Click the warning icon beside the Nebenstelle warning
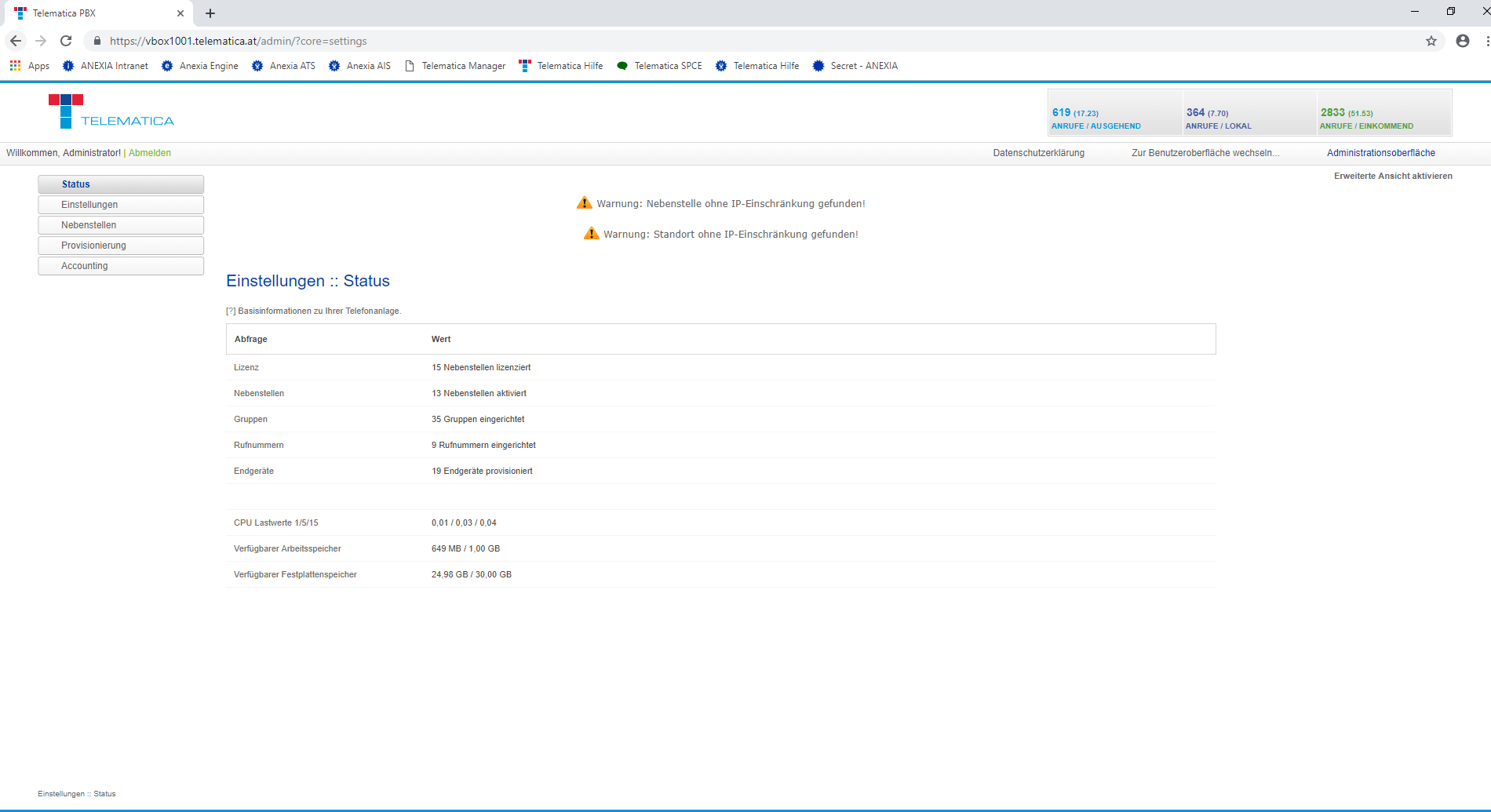The width and height of the screenshot is (1491, 812). (x=584, y=203)
